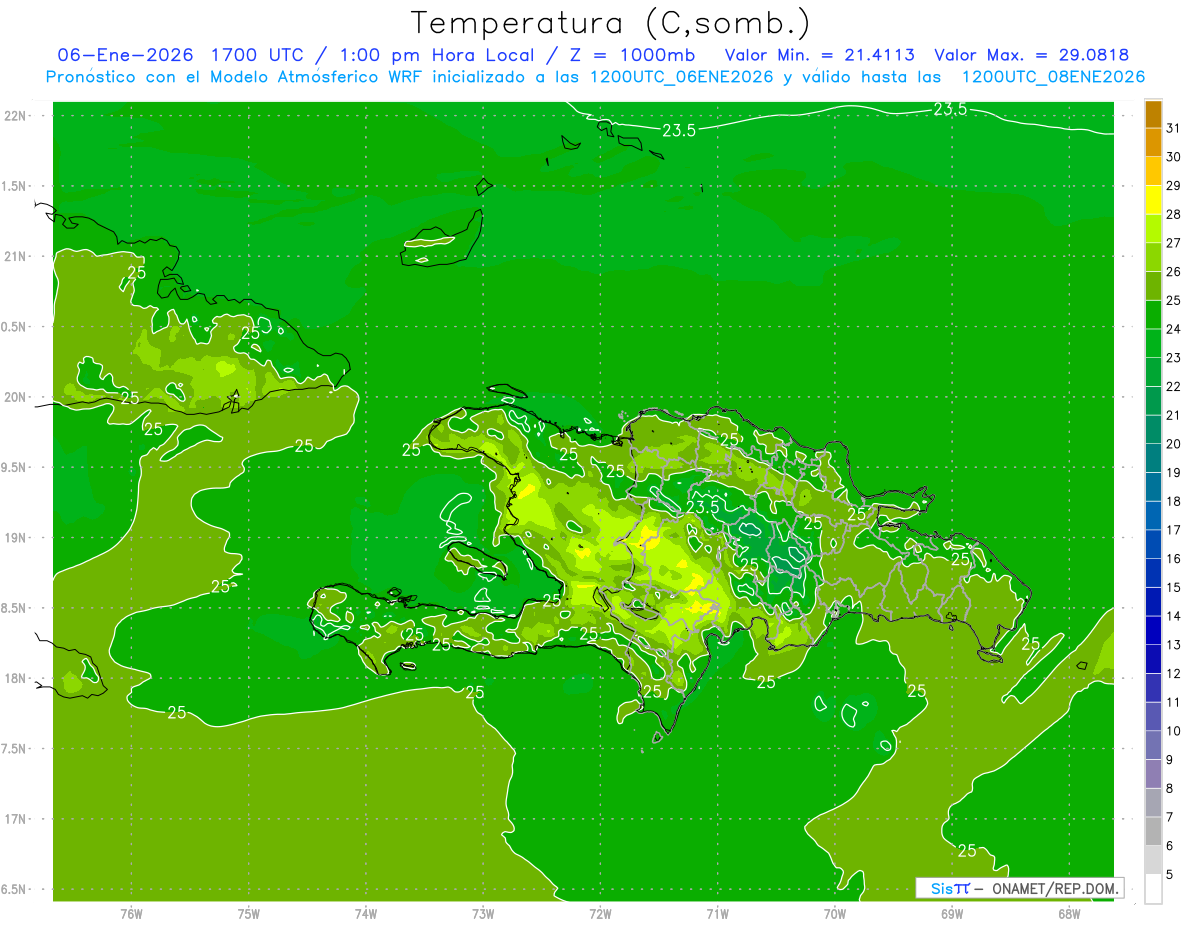Click the 23.5 contour label inside Dominican Republic
Image resolution: width=1200 pixels, height=927 pixels.
pos(702,507)
